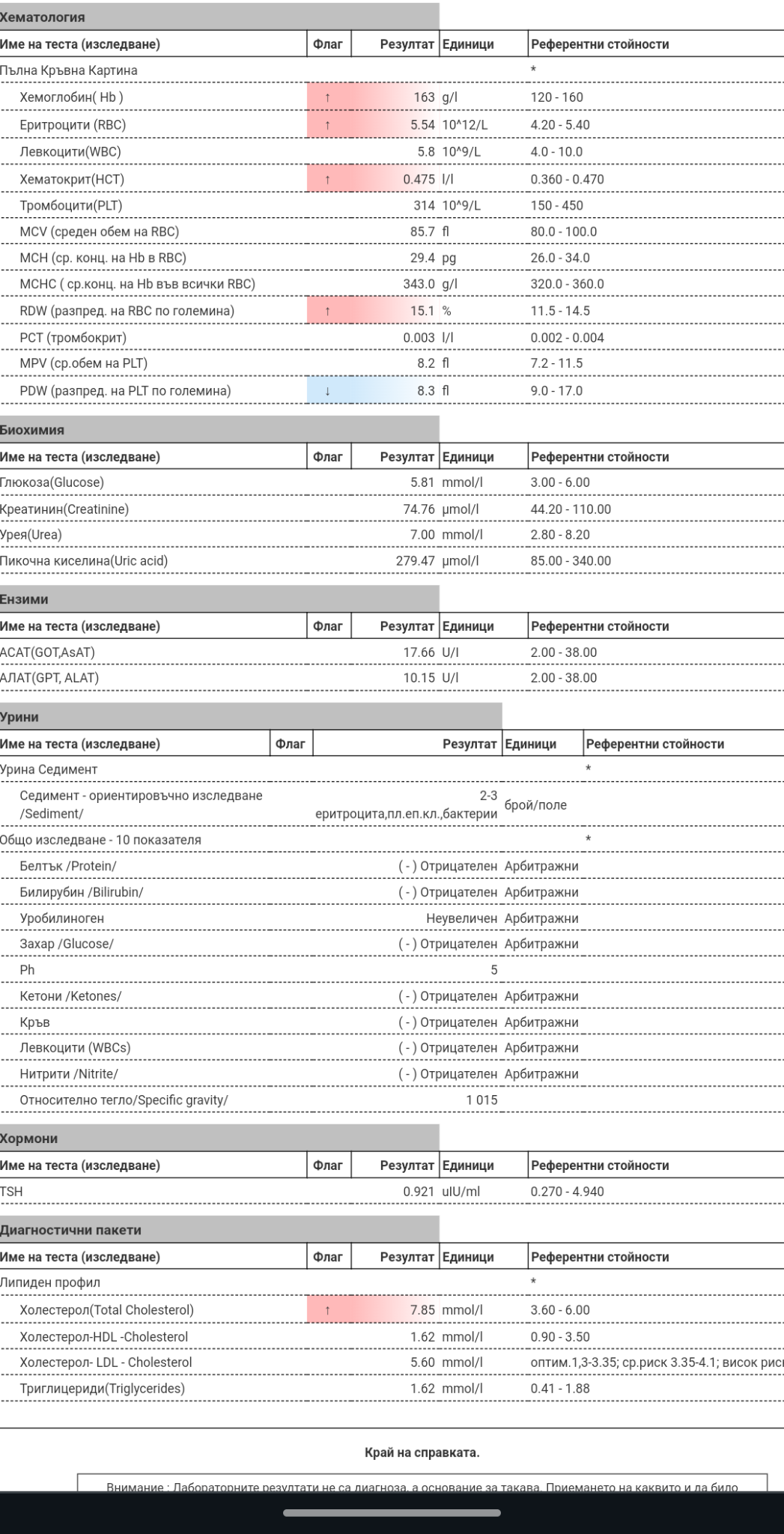Screen dimensions: 784x1534
Task: Click the Уробилиноген result 'Неувеличен'
Action: [x=462, y=919]
